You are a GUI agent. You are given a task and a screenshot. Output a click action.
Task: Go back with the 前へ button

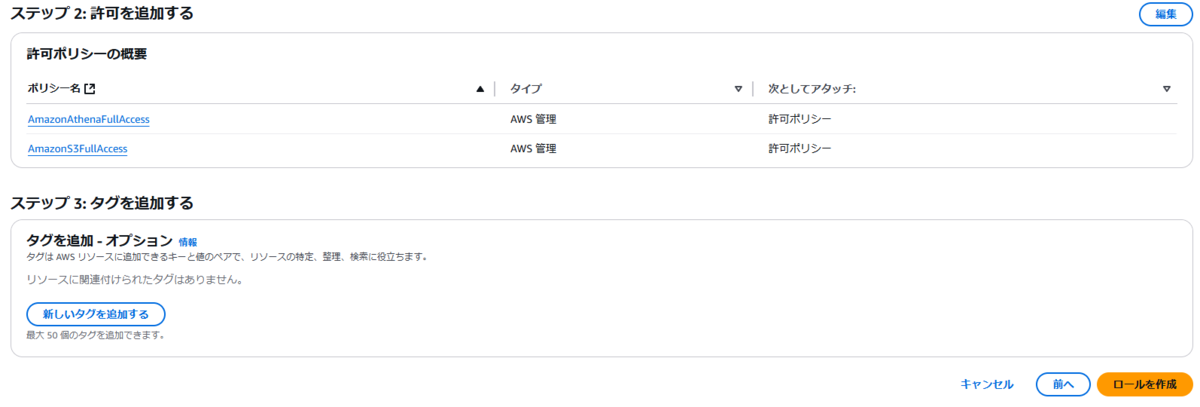pos(1062,384)
